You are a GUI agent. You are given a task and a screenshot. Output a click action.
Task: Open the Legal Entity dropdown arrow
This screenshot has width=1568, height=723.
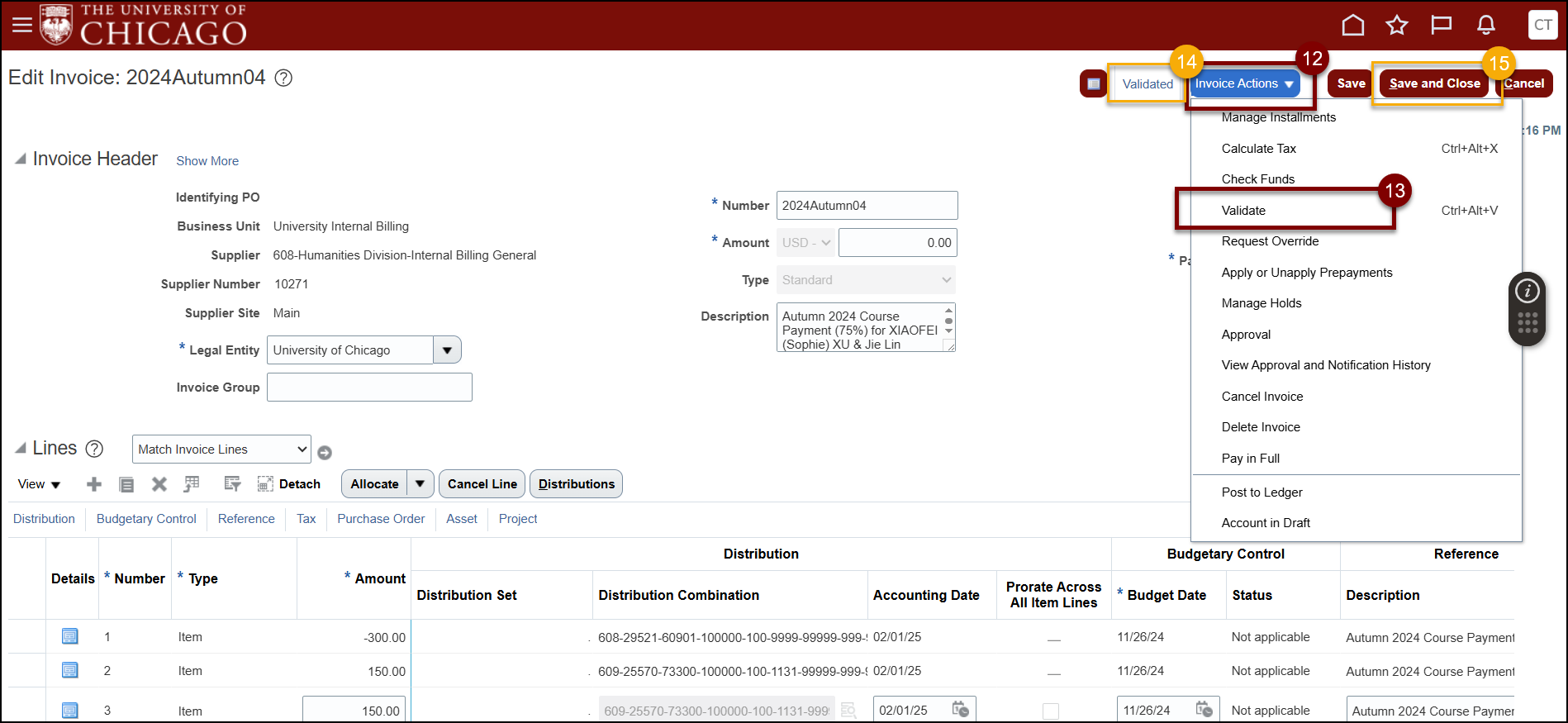click(447, 350)
